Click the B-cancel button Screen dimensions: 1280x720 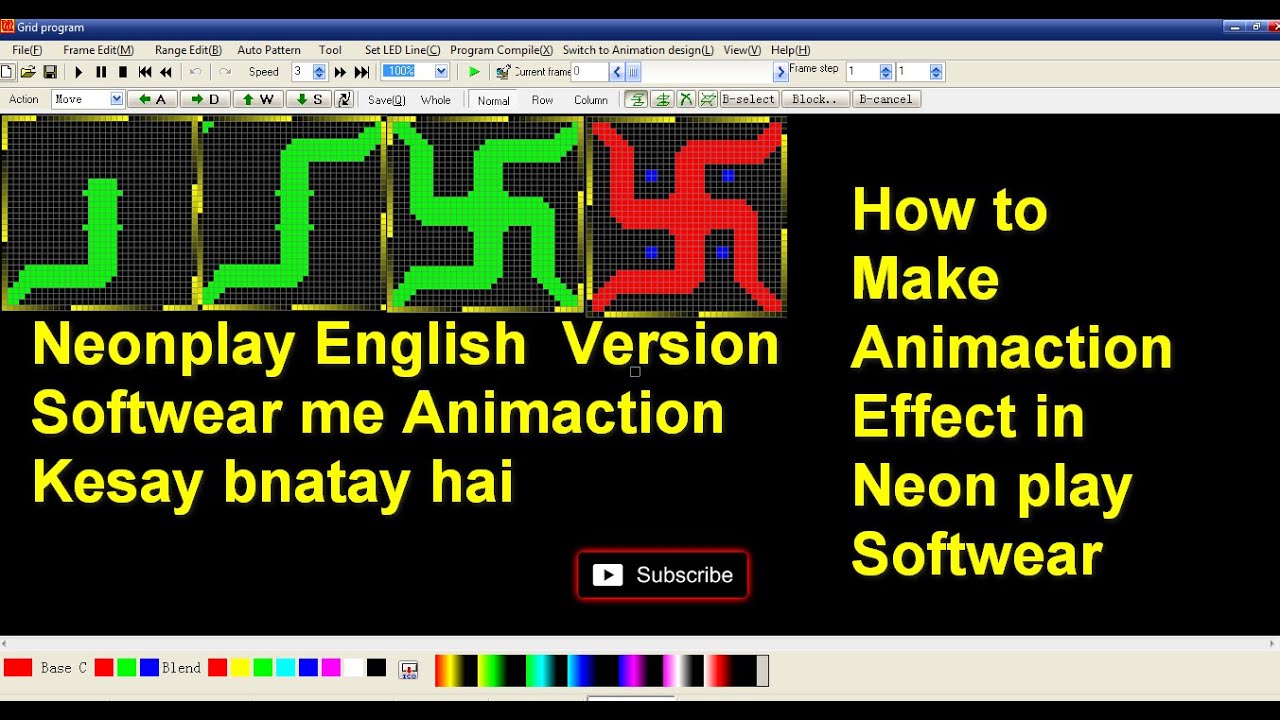pyautogui.click(x=886, y=99)
